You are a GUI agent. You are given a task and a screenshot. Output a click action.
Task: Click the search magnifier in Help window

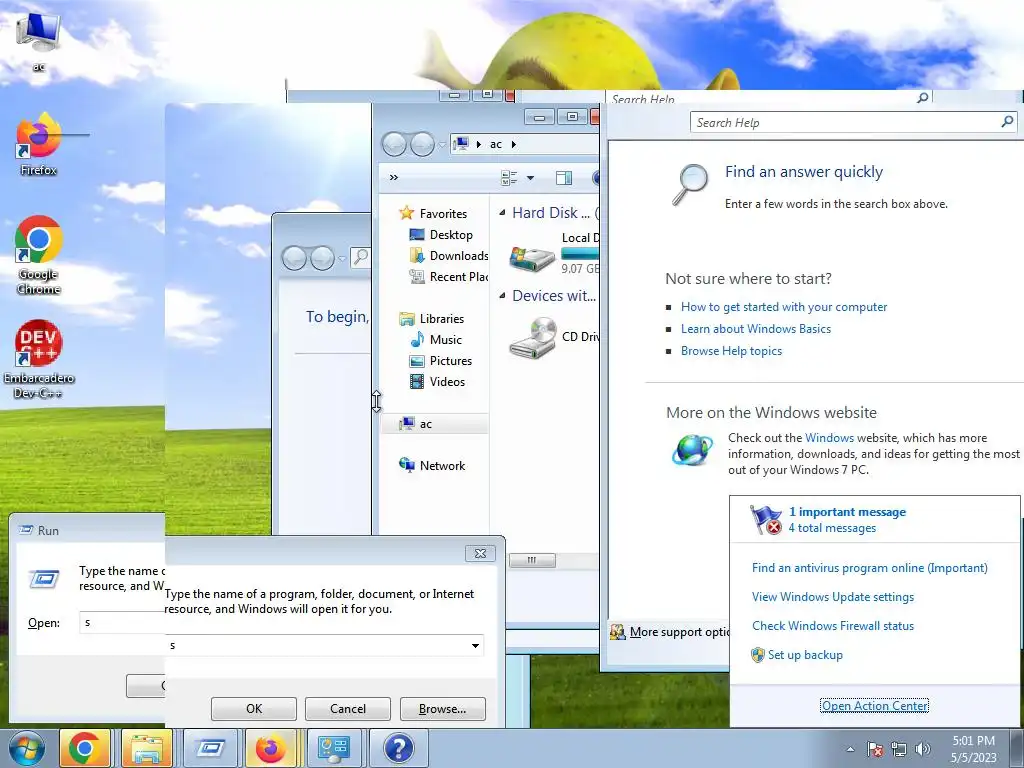point(1007,121)
